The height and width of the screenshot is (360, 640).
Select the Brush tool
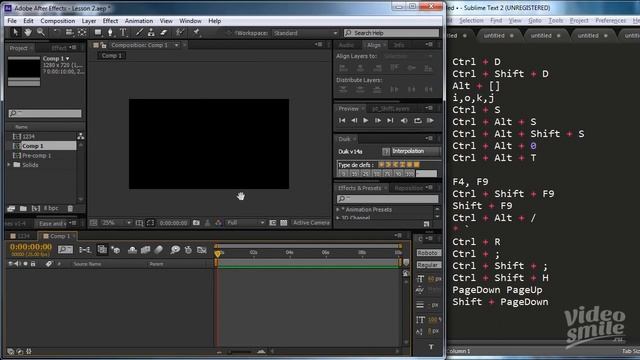(139, 33)
